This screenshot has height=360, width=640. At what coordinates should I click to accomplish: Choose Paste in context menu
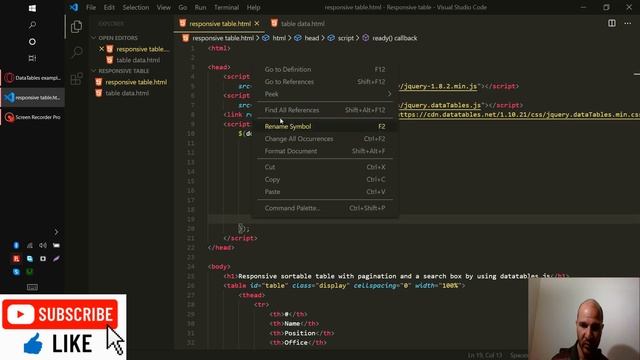pyautogui.click(x=325, y=191)
